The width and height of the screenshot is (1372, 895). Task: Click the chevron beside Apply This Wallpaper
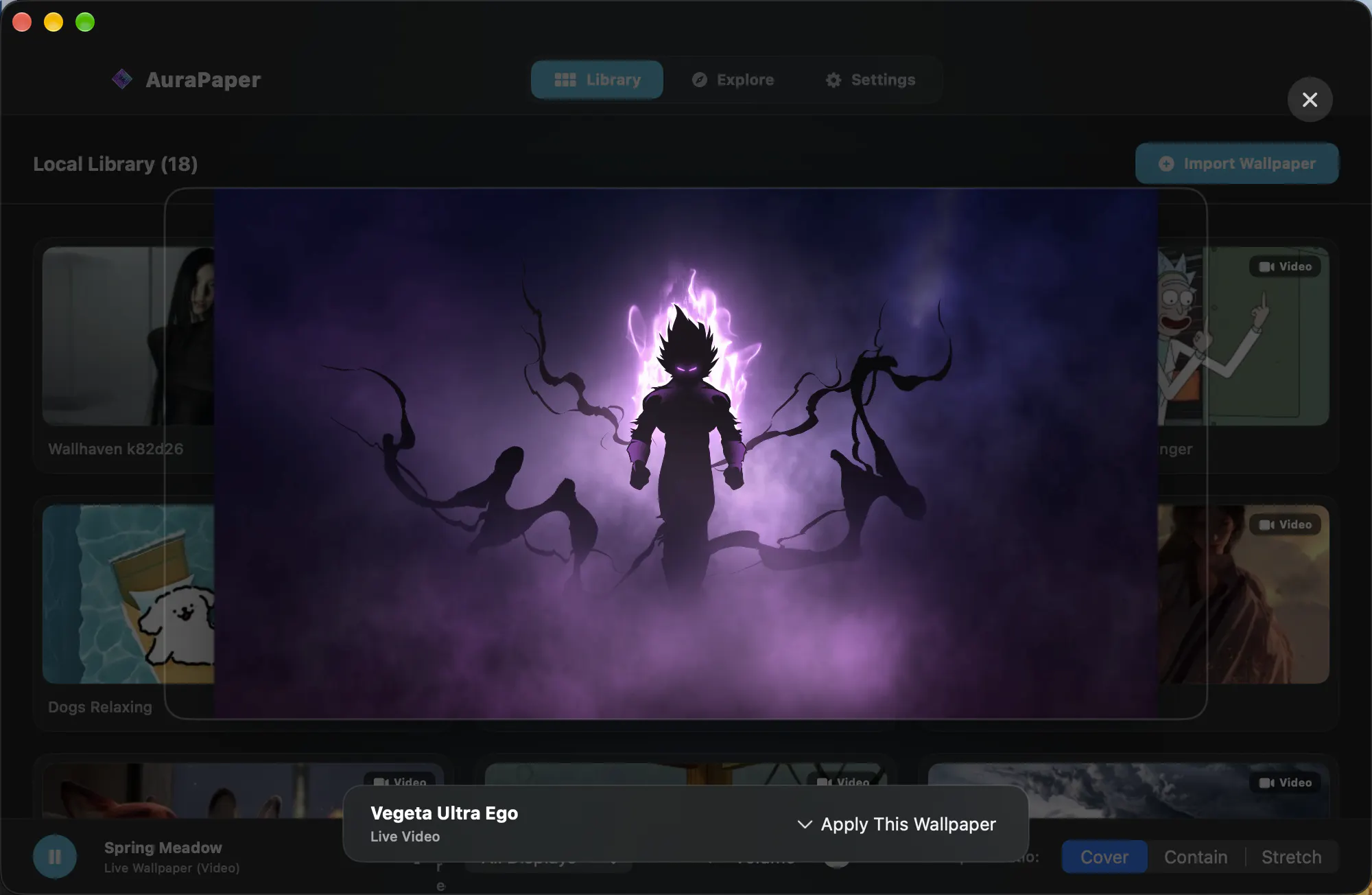pyautogui.click(x=805, y=824)
